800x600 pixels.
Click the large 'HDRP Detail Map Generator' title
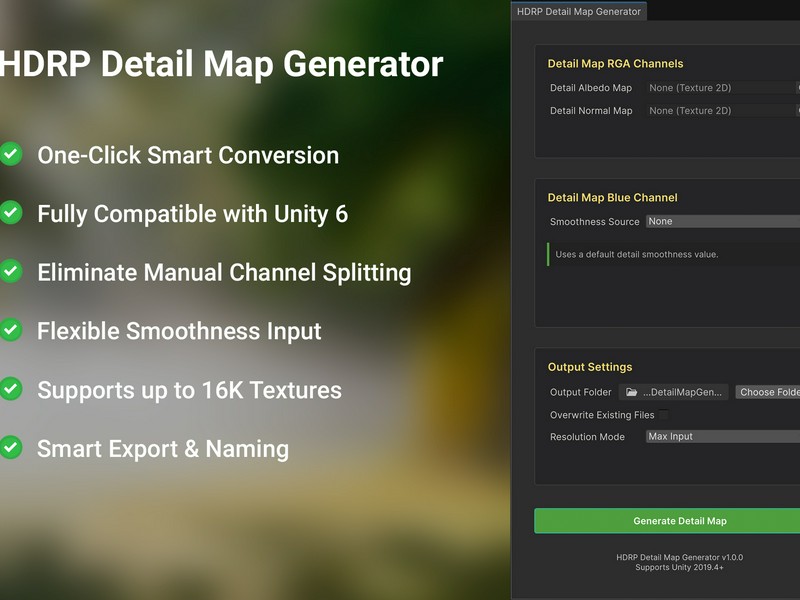[x=221, y=65]
